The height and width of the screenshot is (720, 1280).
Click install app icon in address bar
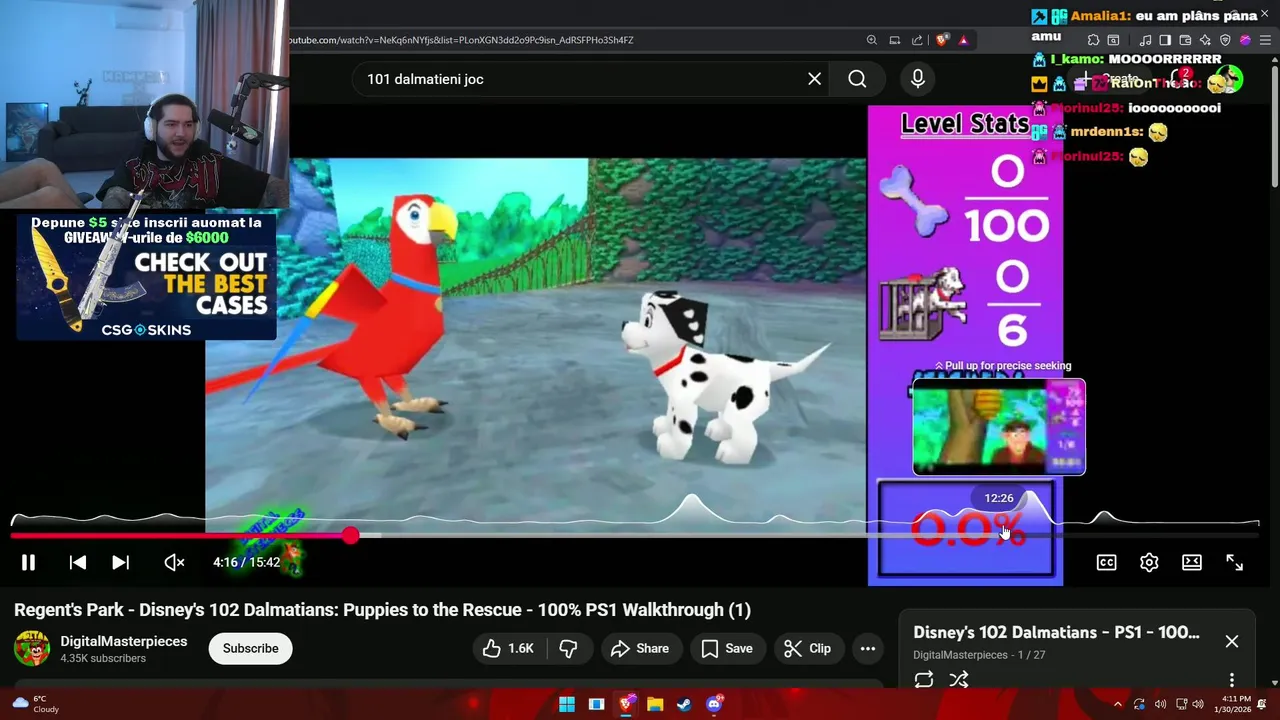tap(895, 40)
